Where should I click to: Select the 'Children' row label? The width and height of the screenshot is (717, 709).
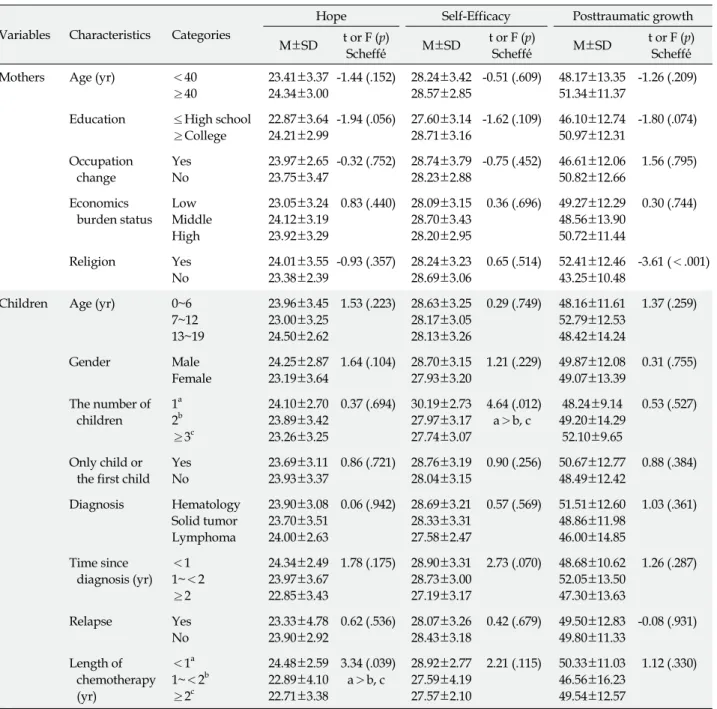23,303
